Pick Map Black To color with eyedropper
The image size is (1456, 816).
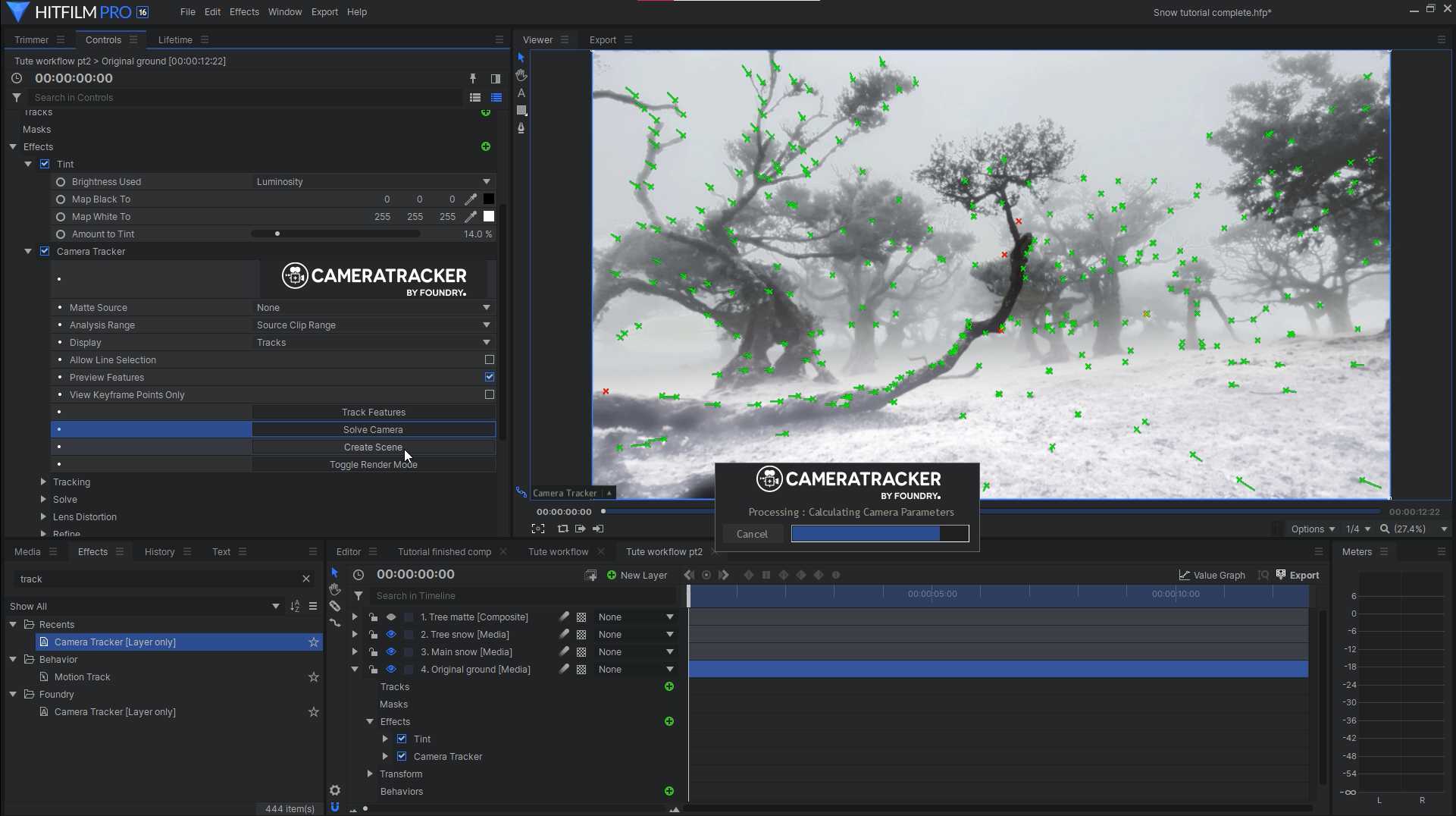click(x=471, y=199)
